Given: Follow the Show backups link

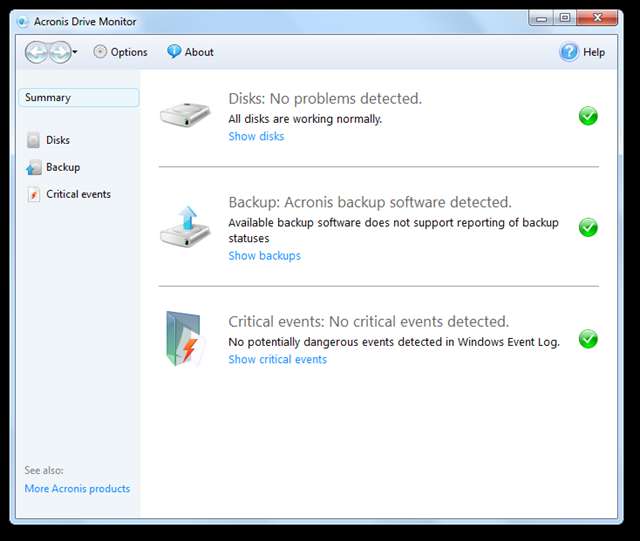Looking at the screenshot, I should (x=264, y=256).
